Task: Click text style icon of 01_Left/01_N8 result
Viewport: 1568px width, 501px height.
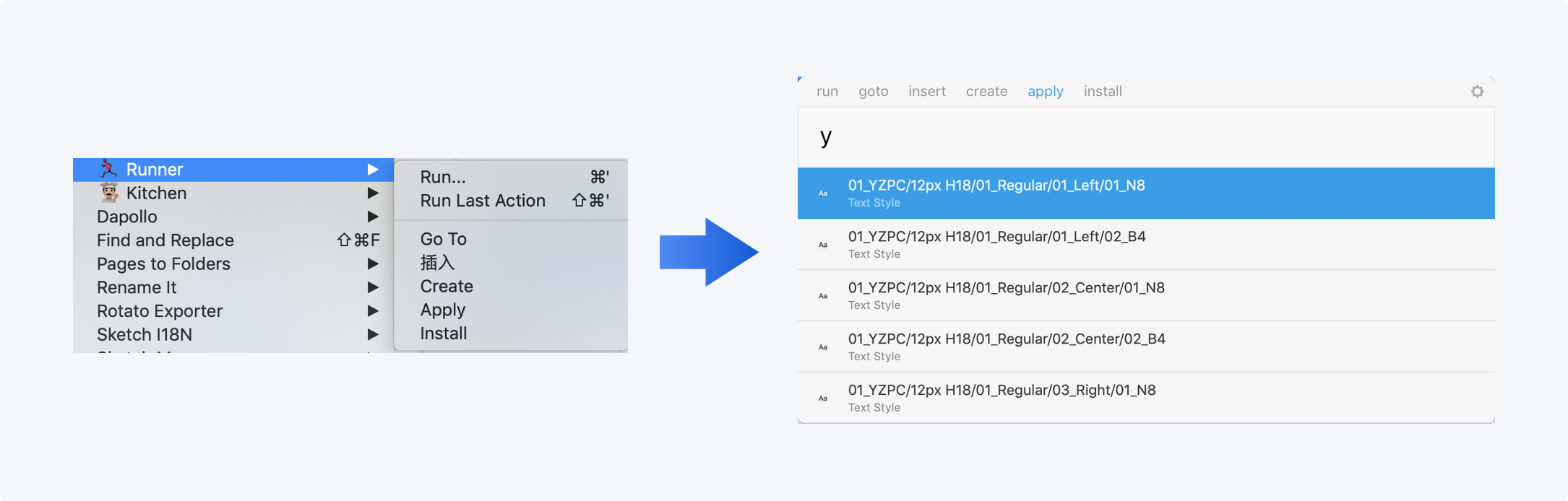Action: (x=823, y=193)
